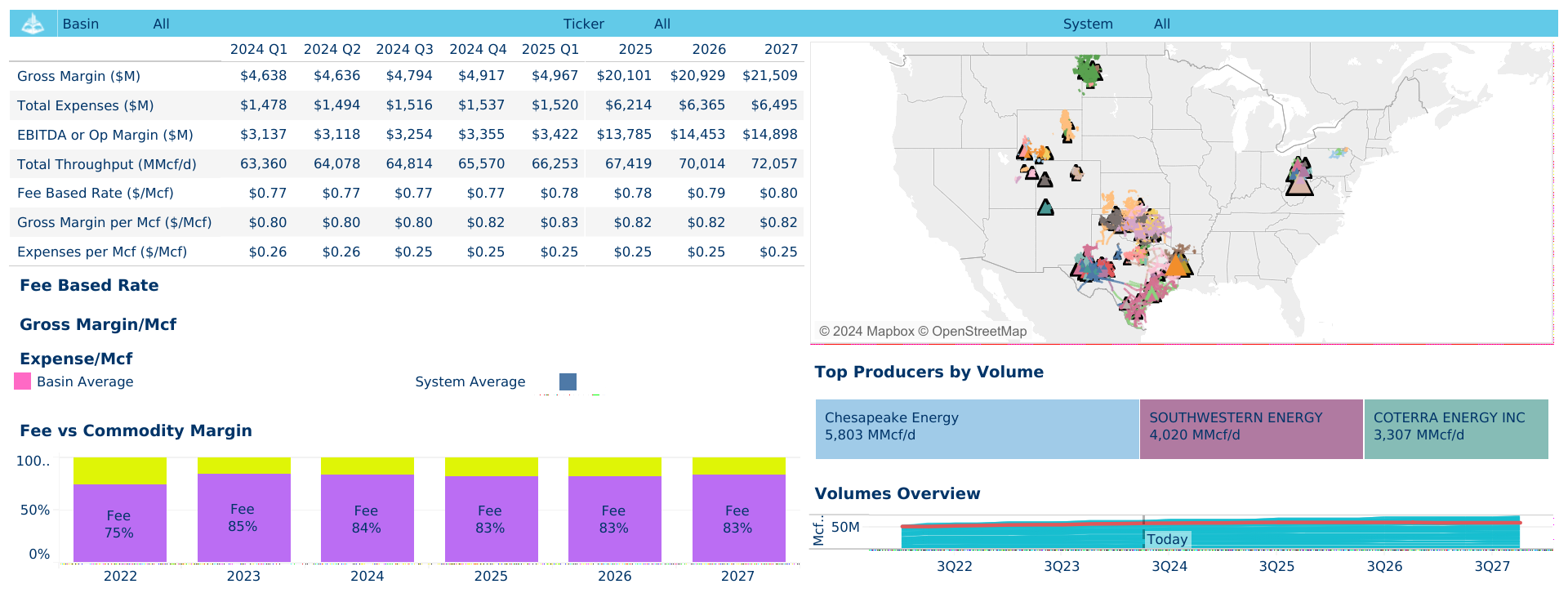
Task: Click the 2022 Fee 75% bar segment
Action: pyautogui.click(x=120, y=523)
